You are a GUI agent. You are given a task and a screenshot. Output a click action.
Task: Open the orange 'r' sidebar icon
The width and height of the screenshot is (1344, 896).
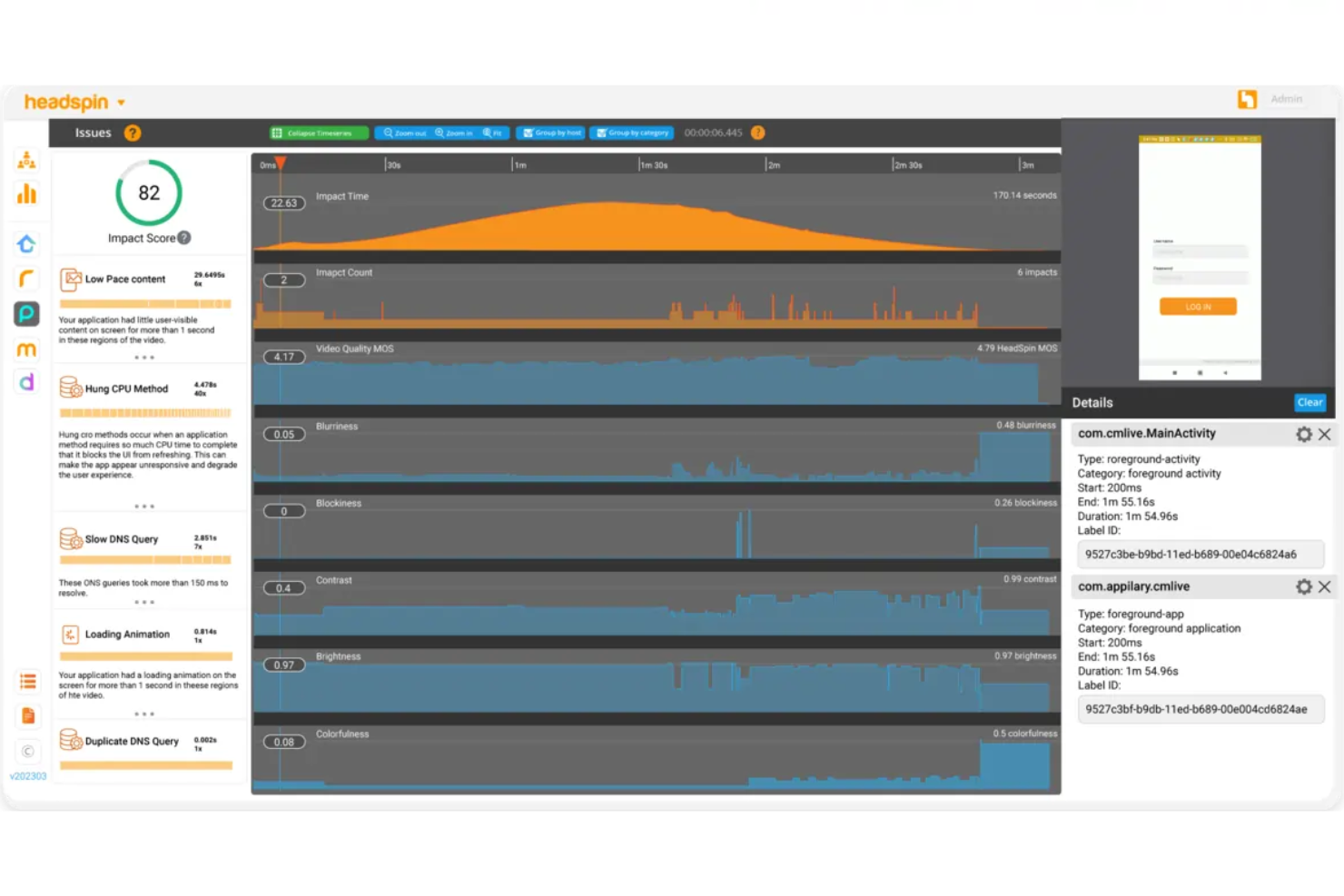(x=26, y=279)
